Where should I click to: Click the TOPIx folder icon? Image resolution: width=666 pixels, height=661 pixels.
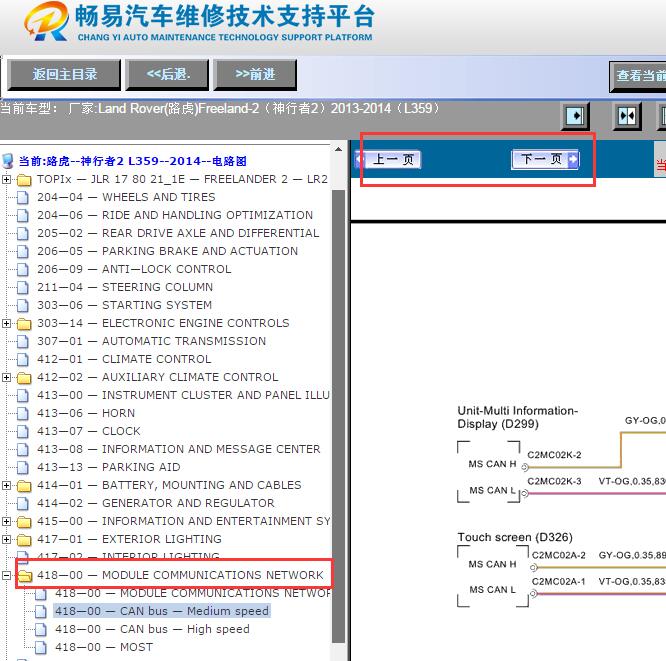tap(24, 180)
